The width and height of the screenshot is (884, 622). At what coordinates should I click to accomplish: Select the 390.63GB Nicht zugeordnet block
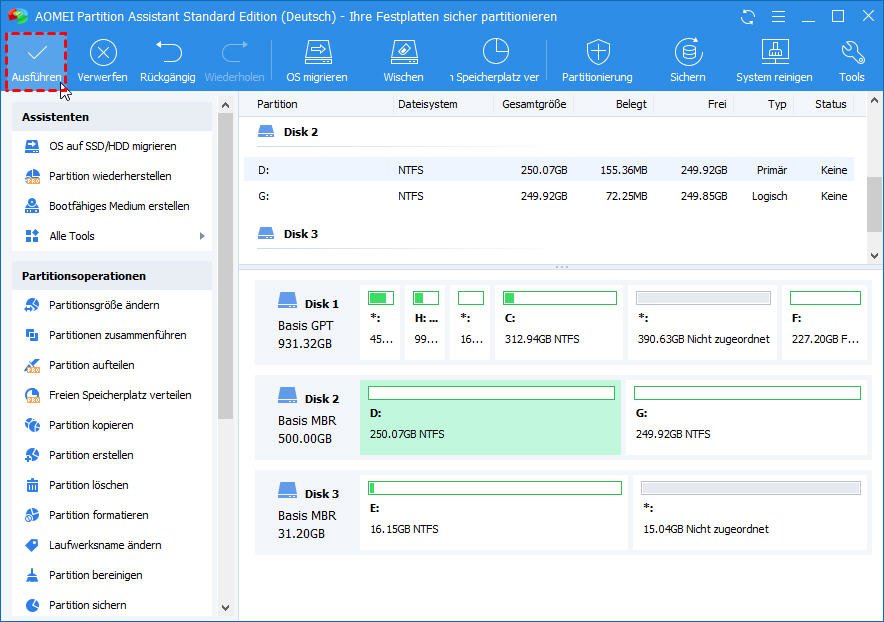click(x=702, y=322)
